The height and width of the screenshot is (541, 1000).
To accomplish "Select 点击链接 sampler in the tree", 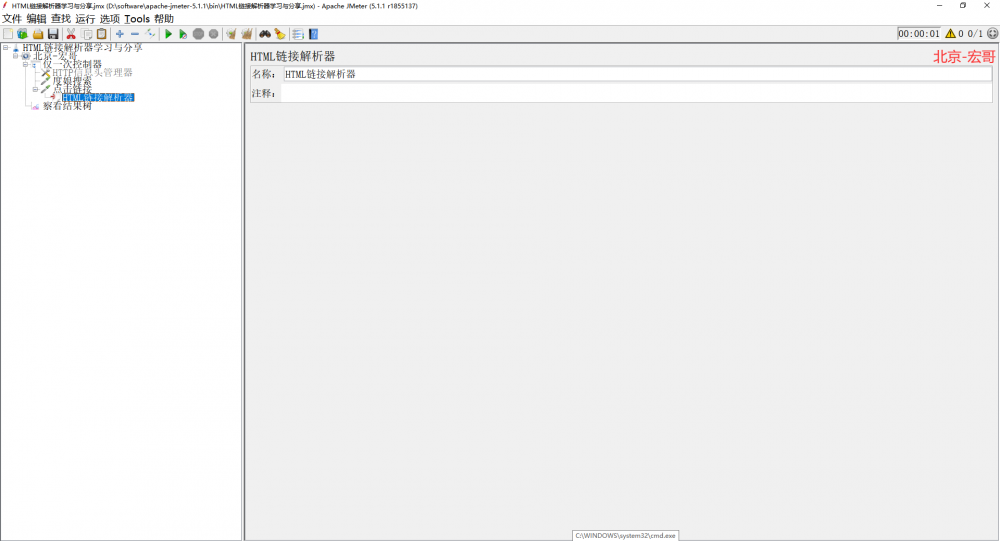I will pos(72,89).
